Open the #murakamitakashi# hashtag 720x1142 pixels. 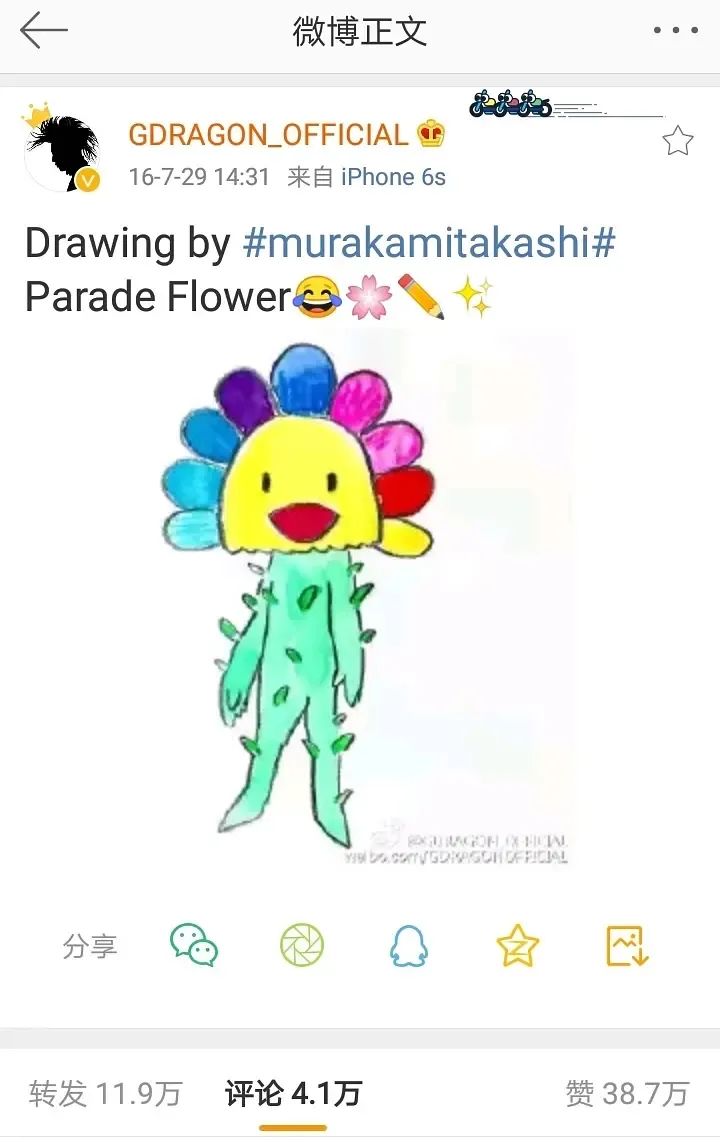(430, 243)
